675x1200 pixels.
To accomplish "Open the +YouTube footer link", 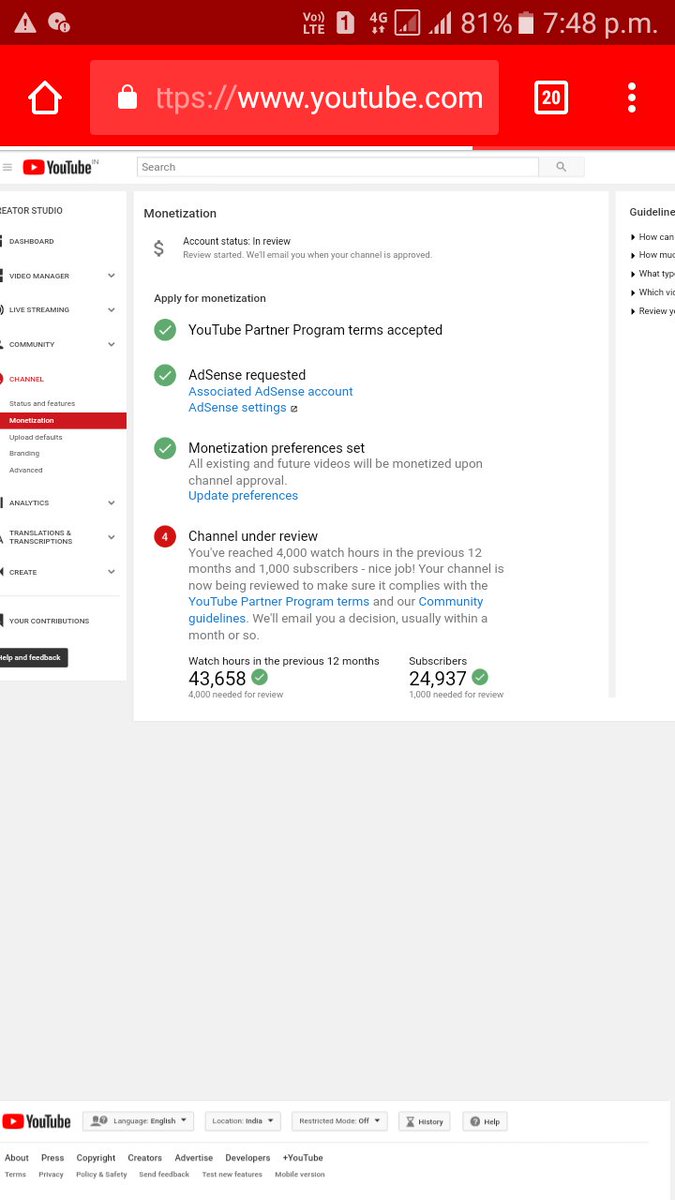I will tap(303, 1158).
